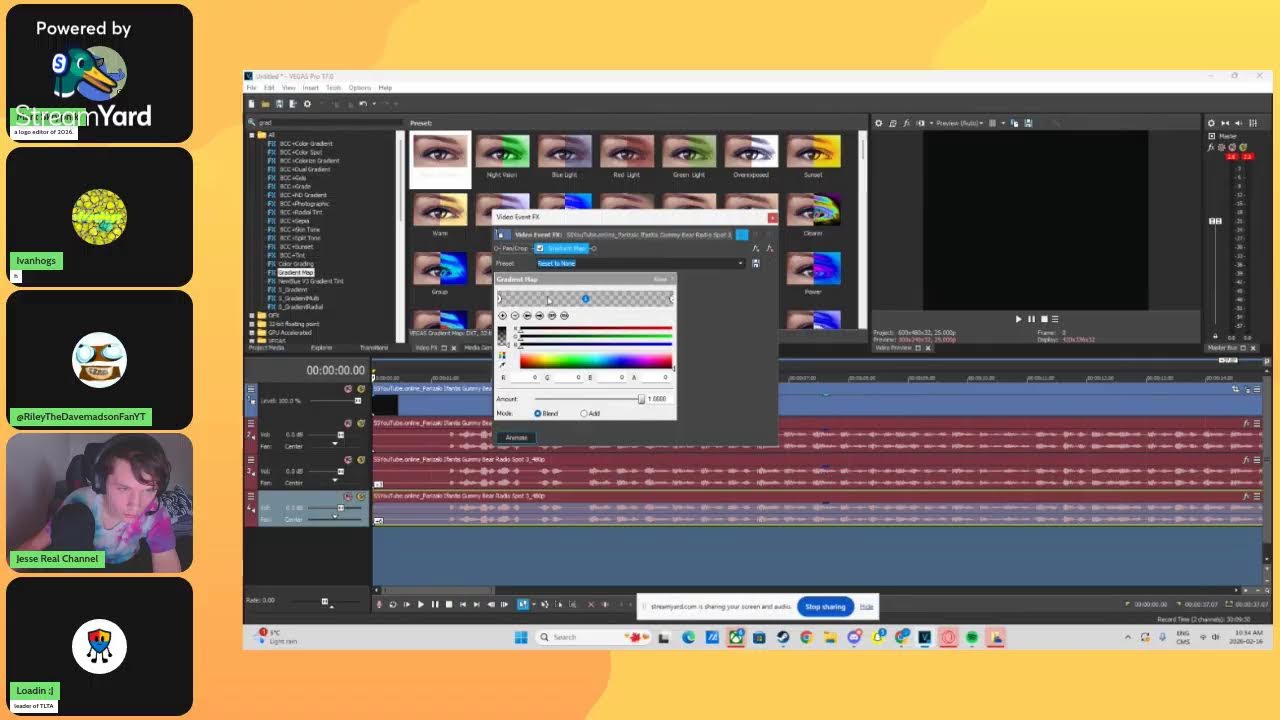Open Microsoft Edge from taskbar
Viewport: 1280px width, 720px height.
point(689,637)
